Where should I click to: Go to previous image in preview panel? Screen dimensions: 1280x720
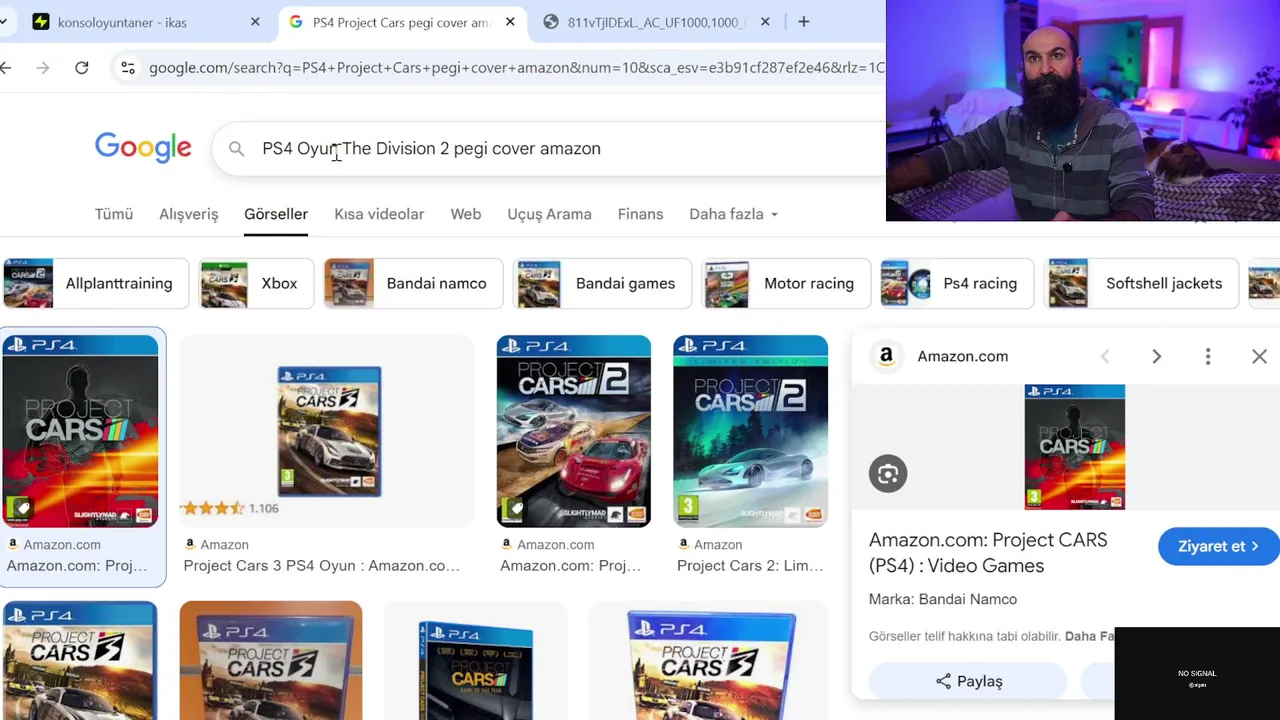[1105, 356]
